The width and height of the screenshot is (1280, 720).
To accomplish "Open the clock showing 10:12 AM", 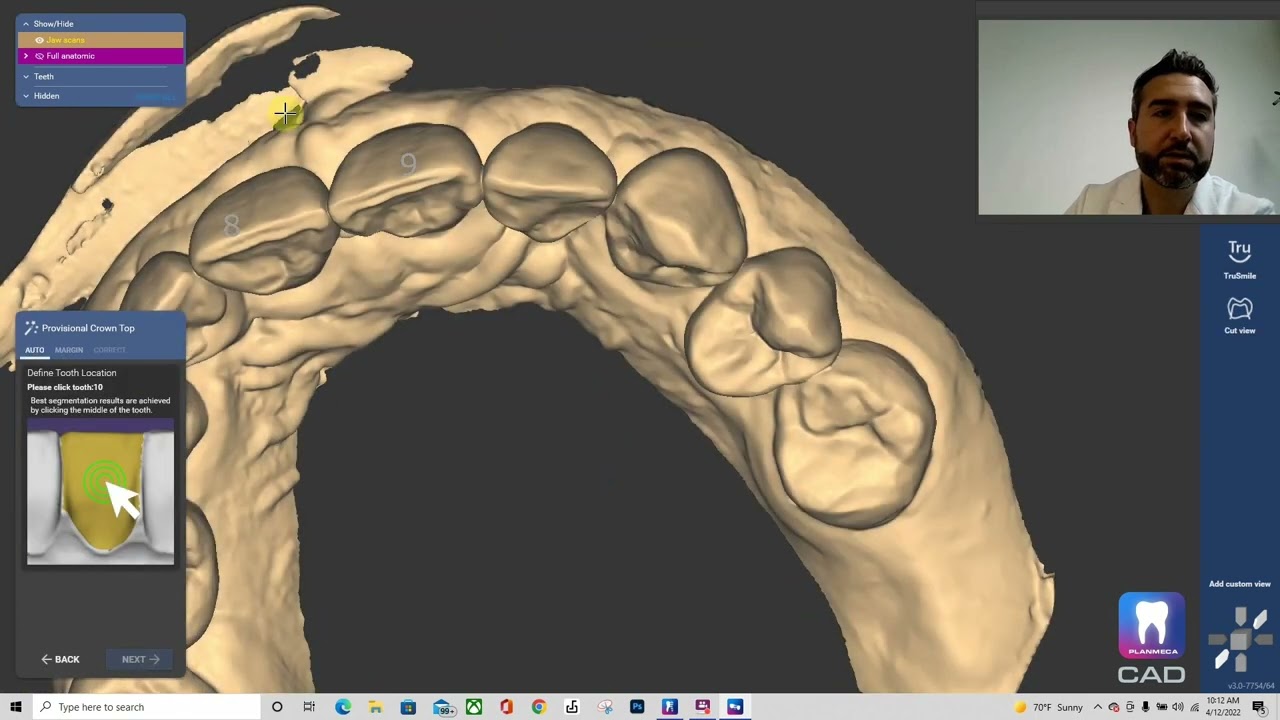I will coord(1224,707).
